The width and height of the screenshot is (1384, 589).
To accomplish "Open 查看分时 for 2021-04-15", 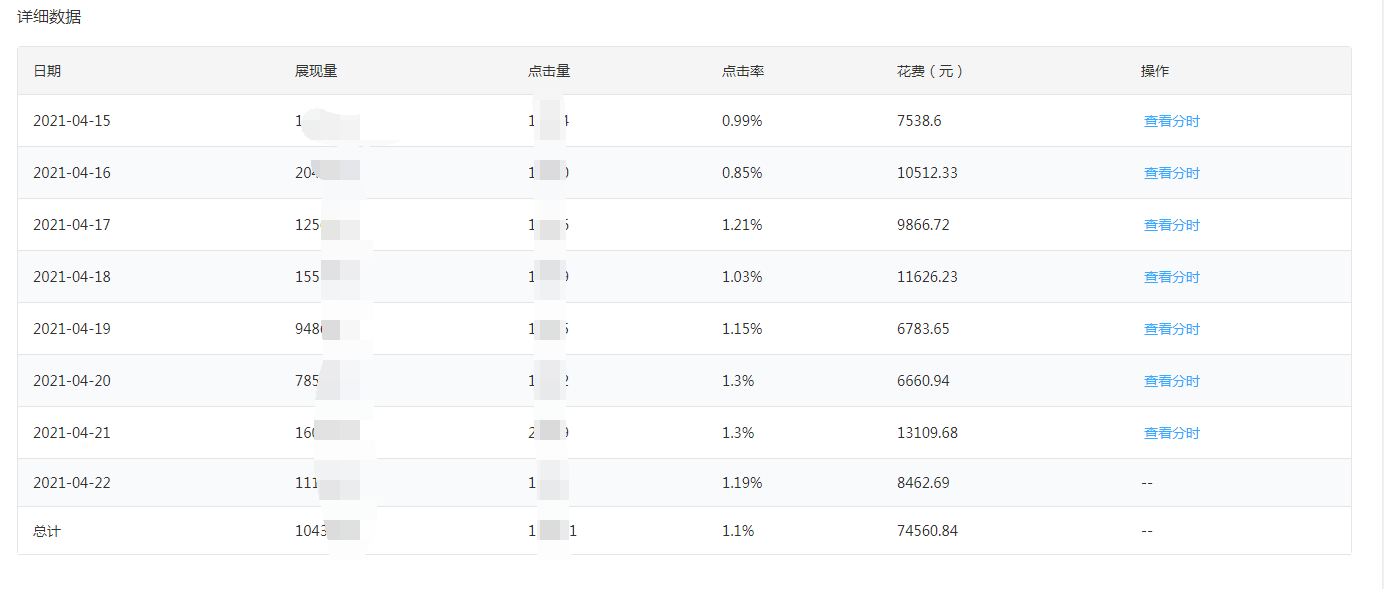I will point(1171,121).
